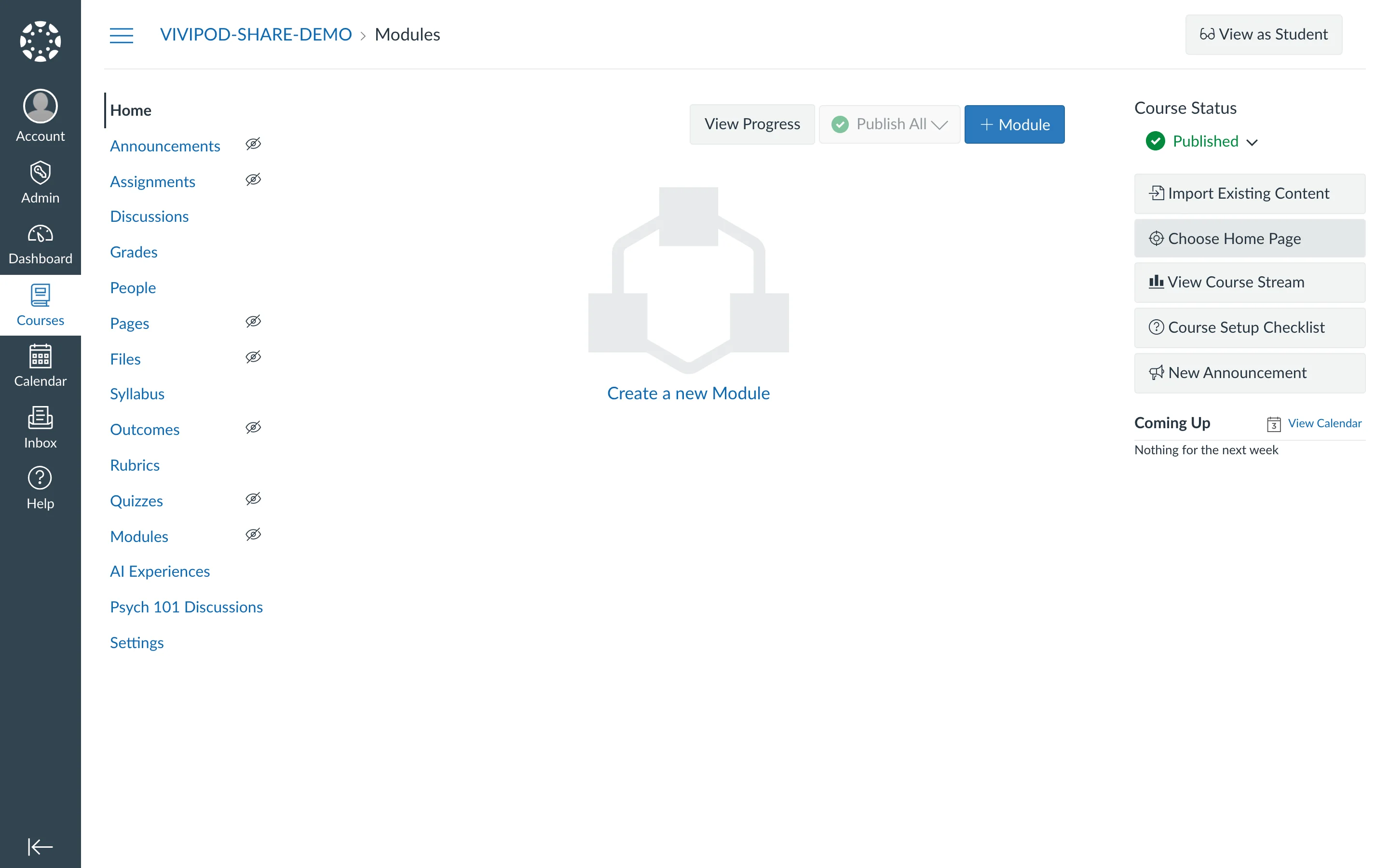Go to Dashboard speedometer icon
This screenshot has width=1389, height=868.
coord(40,234)
